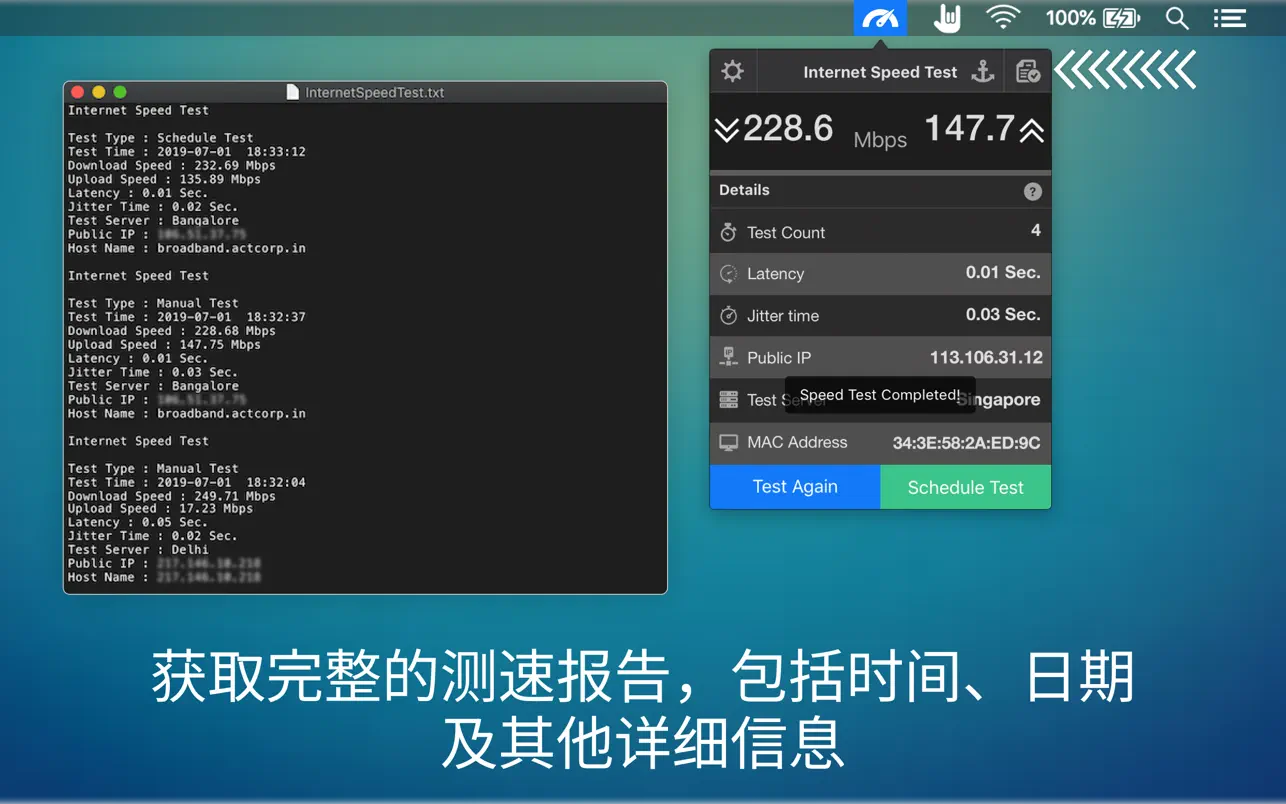Open the Wi-Fi menu in the menu bar

(1003, 17)
